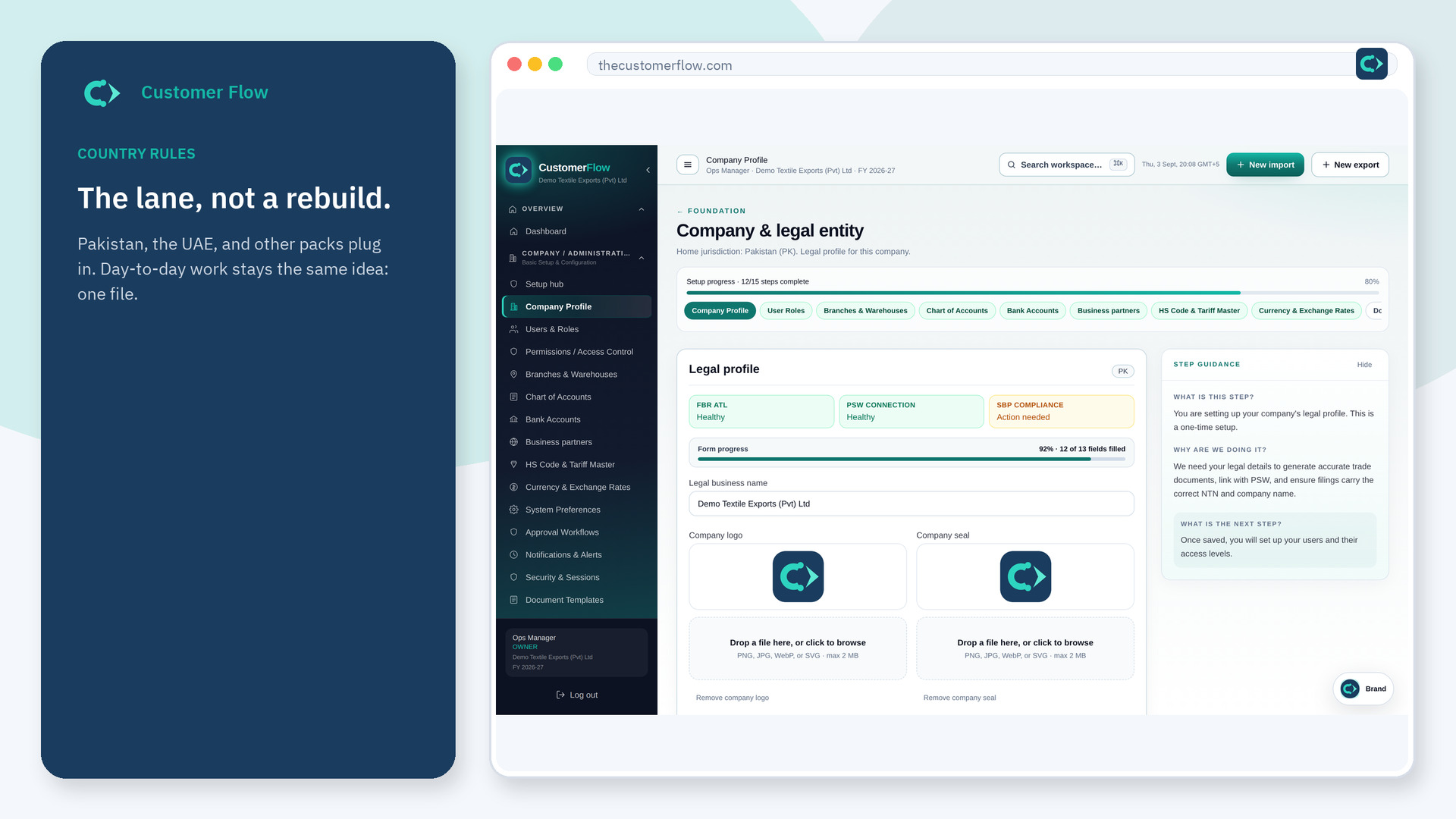Click the Remove company logo link
Screen dimensions: 1456x819
click(732, 698)
